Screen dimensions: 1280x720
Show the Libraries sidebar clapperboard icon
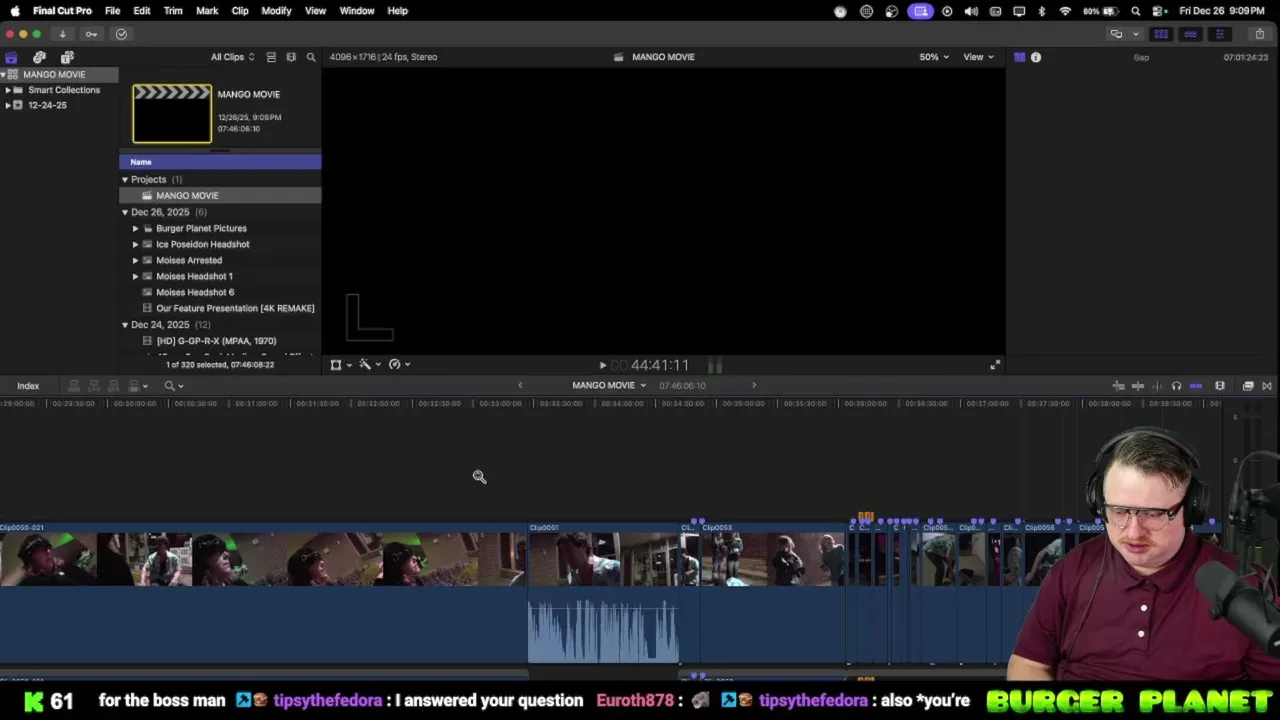coord(11,57)
